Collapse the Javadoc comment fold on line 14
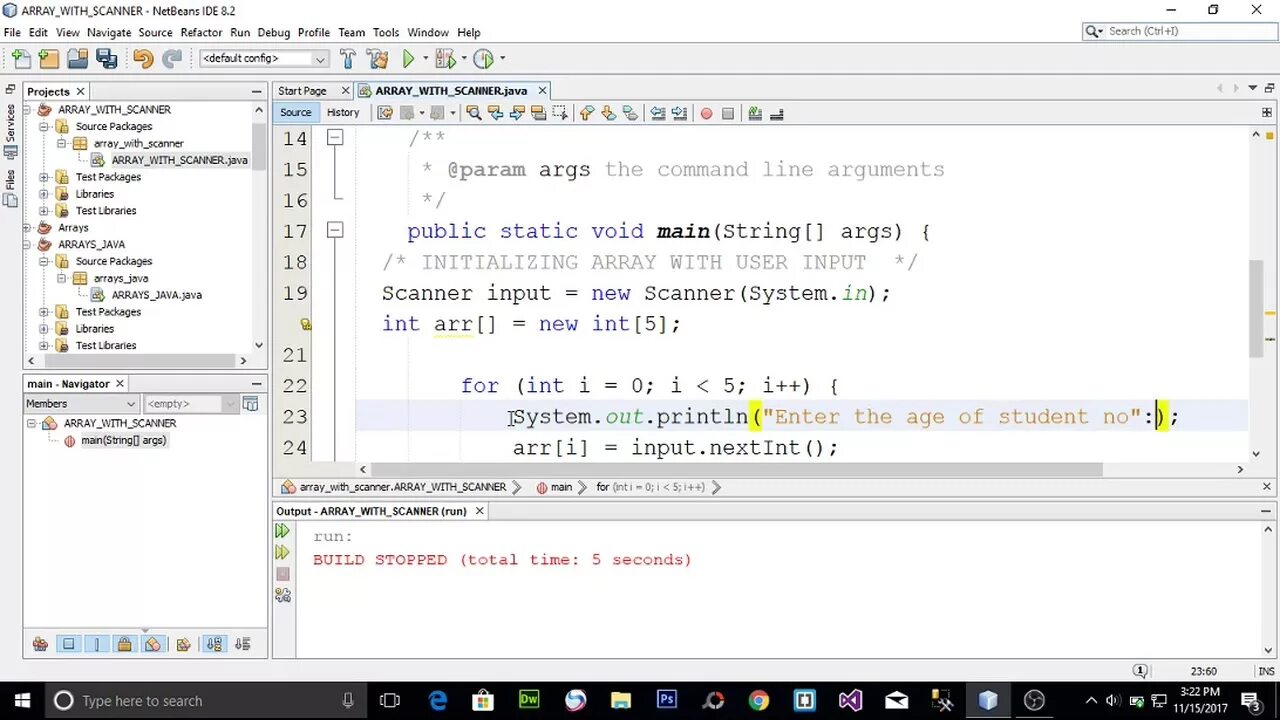Viewport: 1280px width, 720px height. (335, 138)
